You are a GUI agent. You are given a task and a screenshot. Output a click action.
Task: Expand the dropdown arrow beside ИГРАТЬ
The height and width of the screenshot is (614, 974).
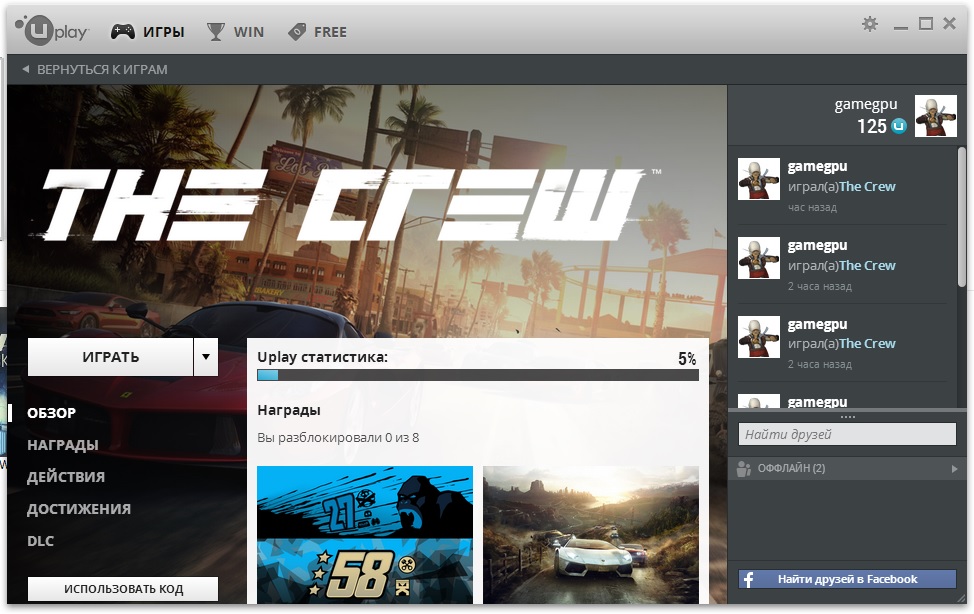[x=206, y=357]
